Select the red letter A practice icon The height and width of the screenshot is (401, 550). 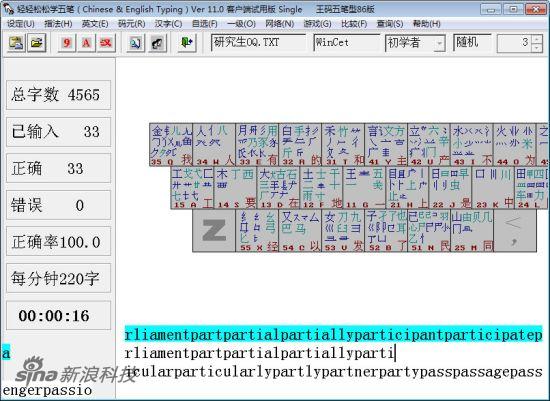click(x=86, y=43)
